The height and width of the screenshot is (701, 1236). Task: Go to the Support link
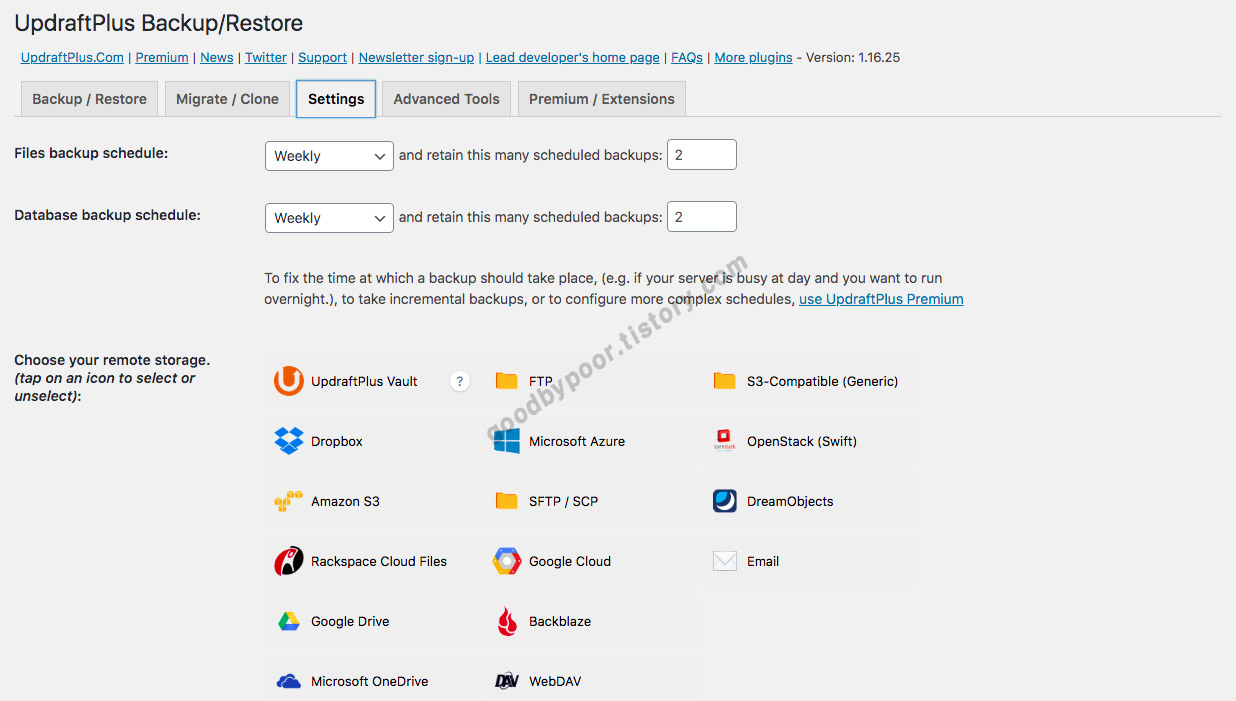coord(323,57)
